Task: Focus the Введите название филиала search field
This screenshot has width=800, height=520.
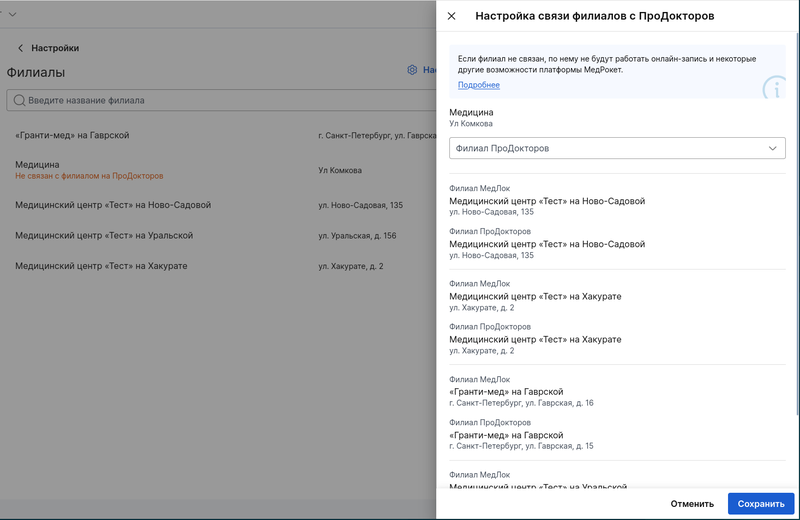Action: pos(221,100)
